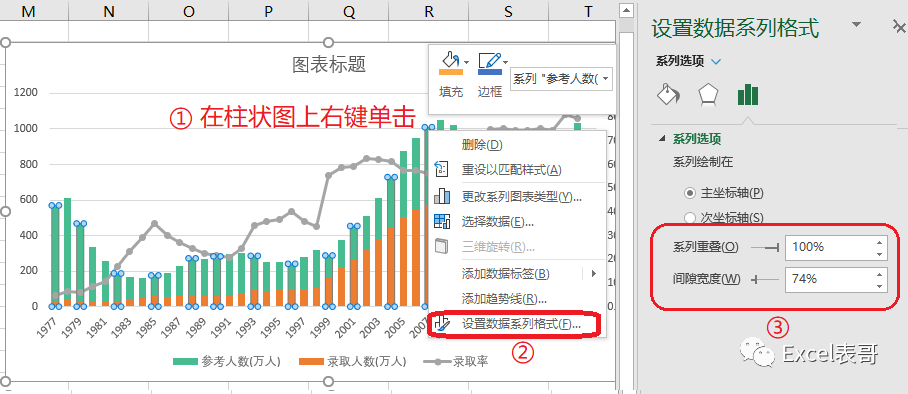Select column header P
The image size is (908, 394).
tap(268, 11)
